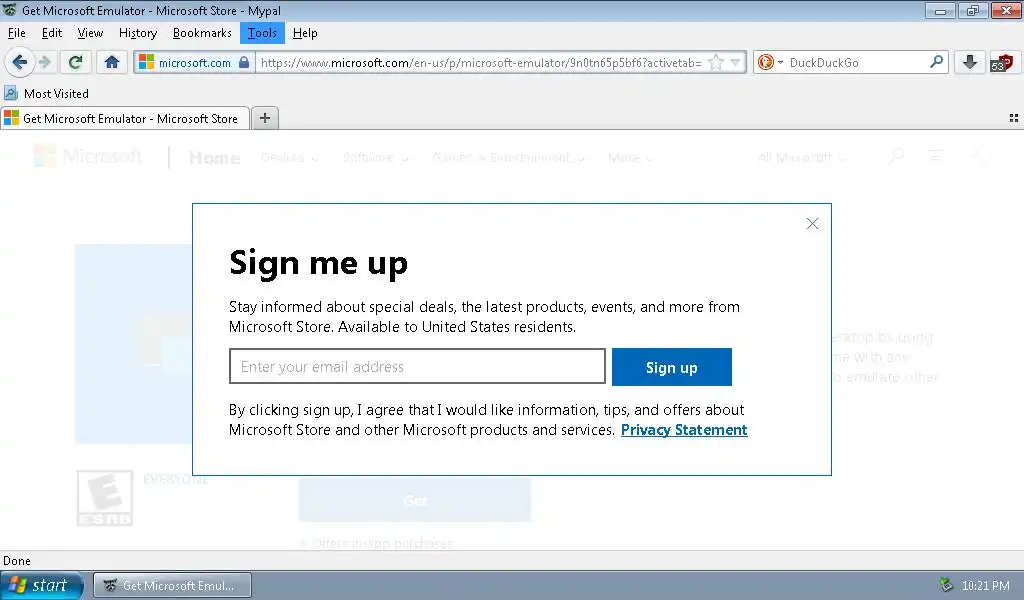Click the taskbar clock showing 10:21 PM

pos(985,586)
